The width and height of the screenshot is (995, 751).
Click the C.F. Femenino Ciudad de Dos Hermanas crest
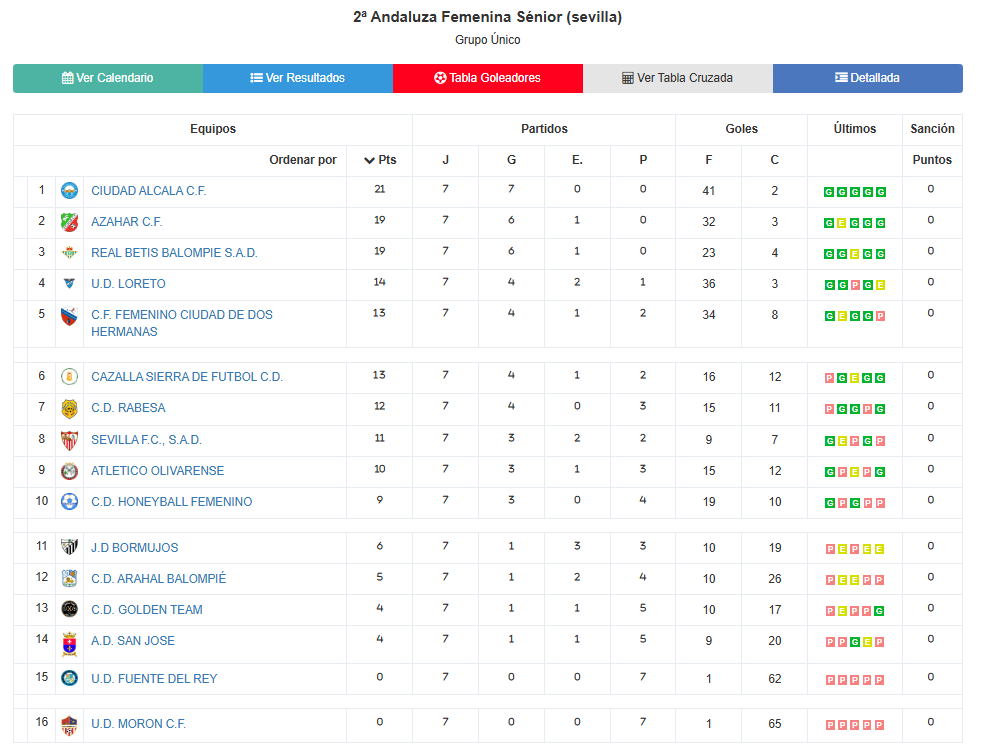point(69,316)
